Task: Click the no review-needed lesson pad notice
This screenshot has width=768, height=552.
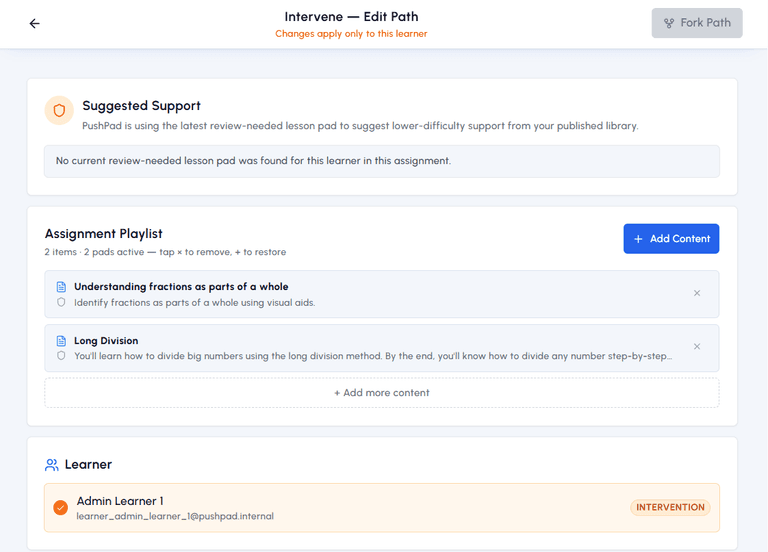Action: [382, 161]
